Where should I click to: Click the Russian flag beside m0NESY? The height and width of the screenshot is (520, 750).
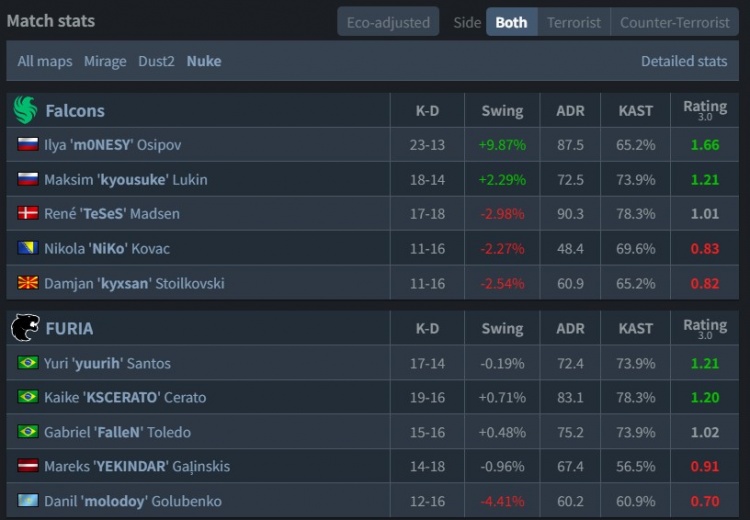pyautogui.click(x=28, y=145)
